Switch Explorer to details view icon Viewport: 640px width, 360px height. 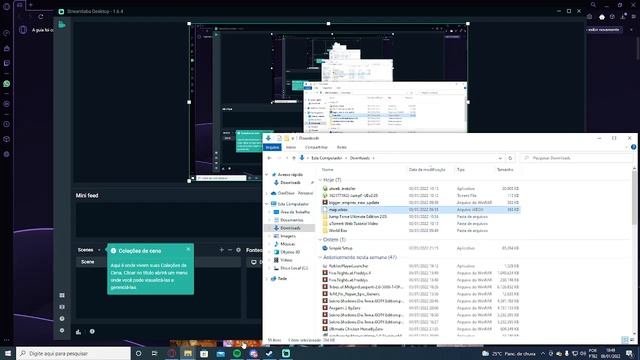625,340
